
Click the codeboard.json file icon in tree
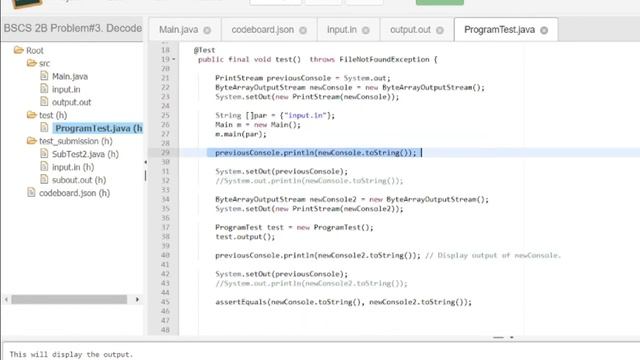[x=31, y=192]
